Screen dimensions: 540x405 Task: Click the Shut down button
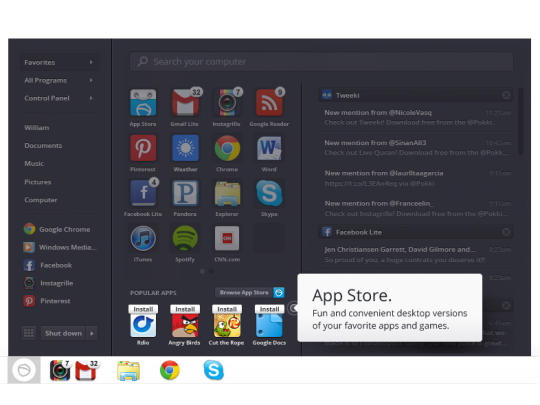pyautogui.click(x=63, y=333)
